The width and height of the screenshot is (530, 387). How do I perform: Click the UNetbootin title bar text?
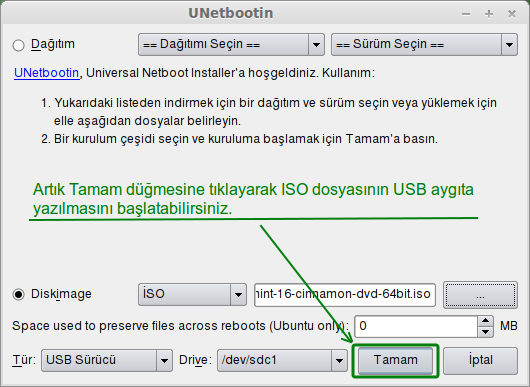tap(231, 14)
